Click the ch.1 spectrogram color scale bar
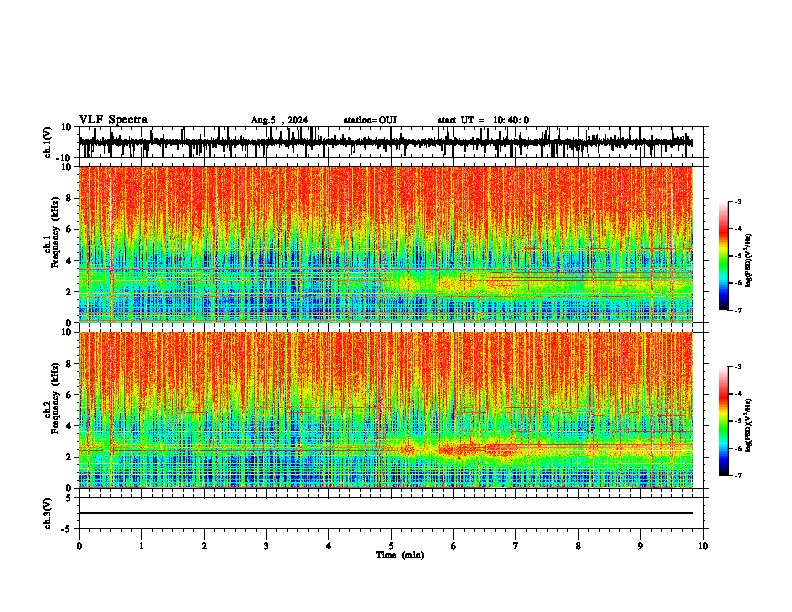 (724, 256)
